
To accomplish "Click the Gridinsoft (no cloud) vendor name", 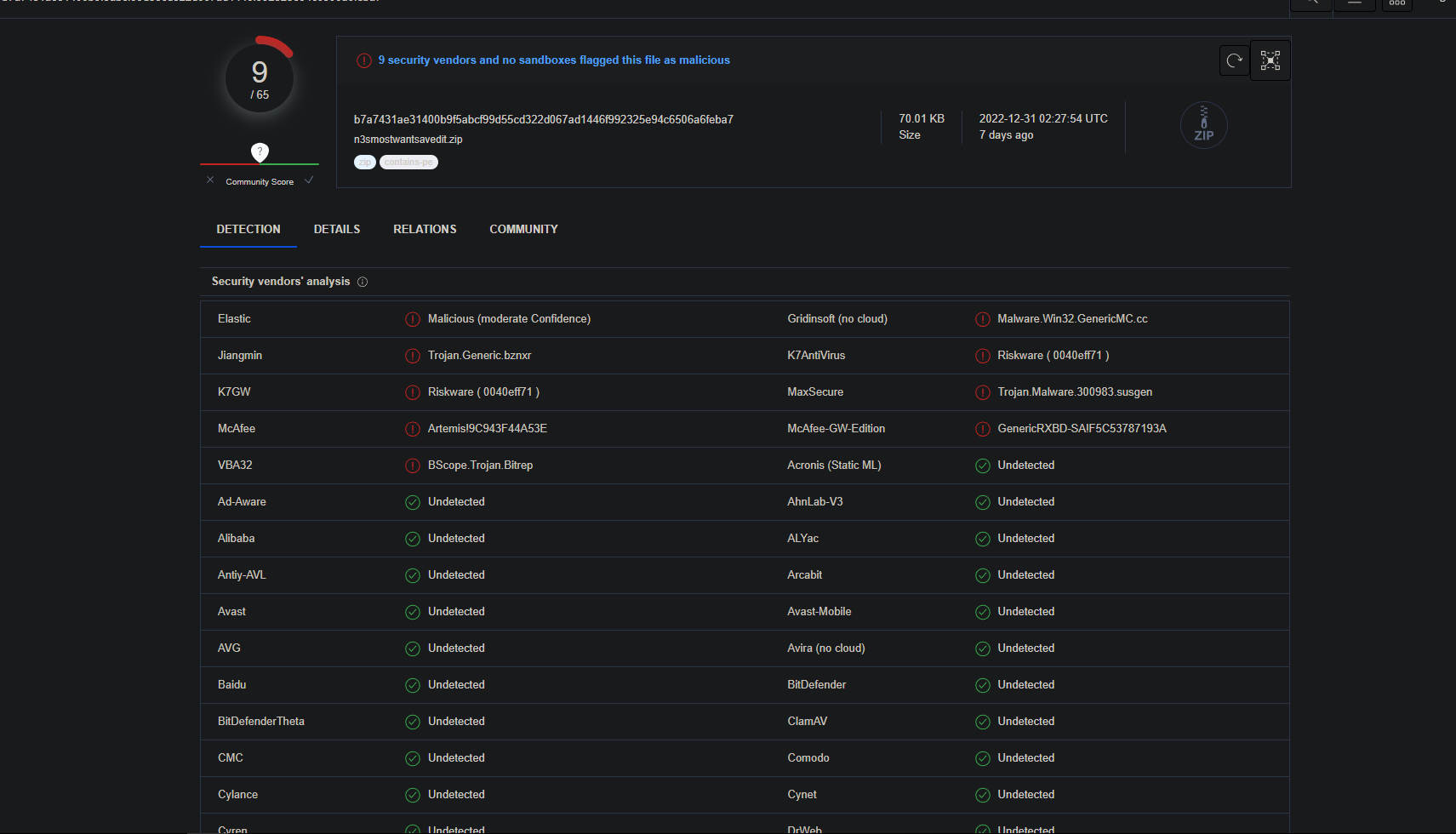I will pyautogui.click(x=837, y=319).
